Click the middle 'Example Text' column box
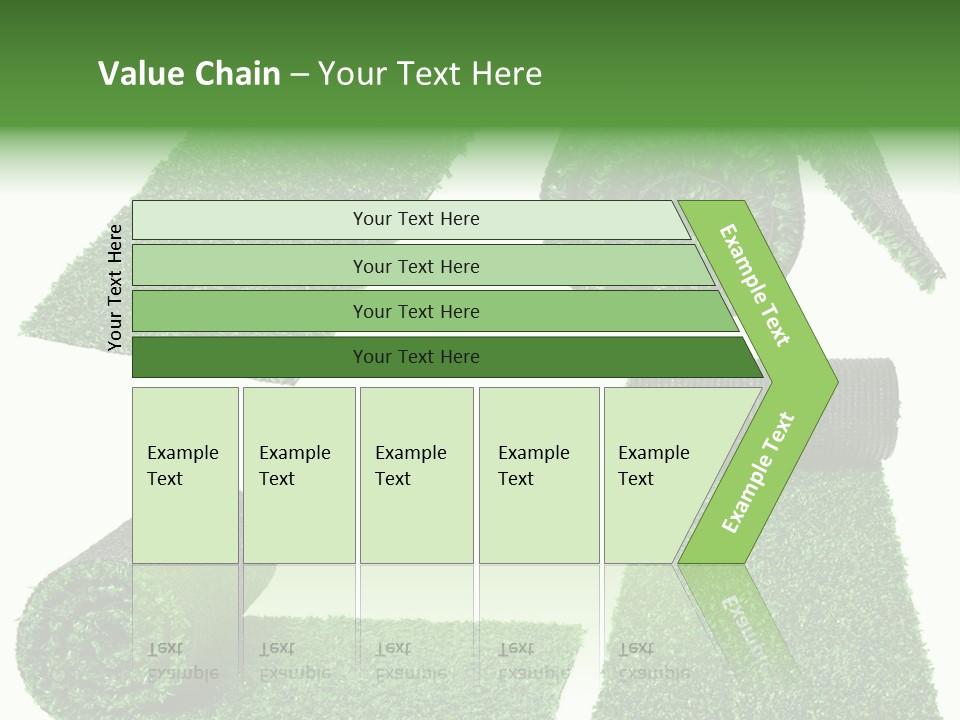Viewport: 960px width, 720px height. click(416, 475)
